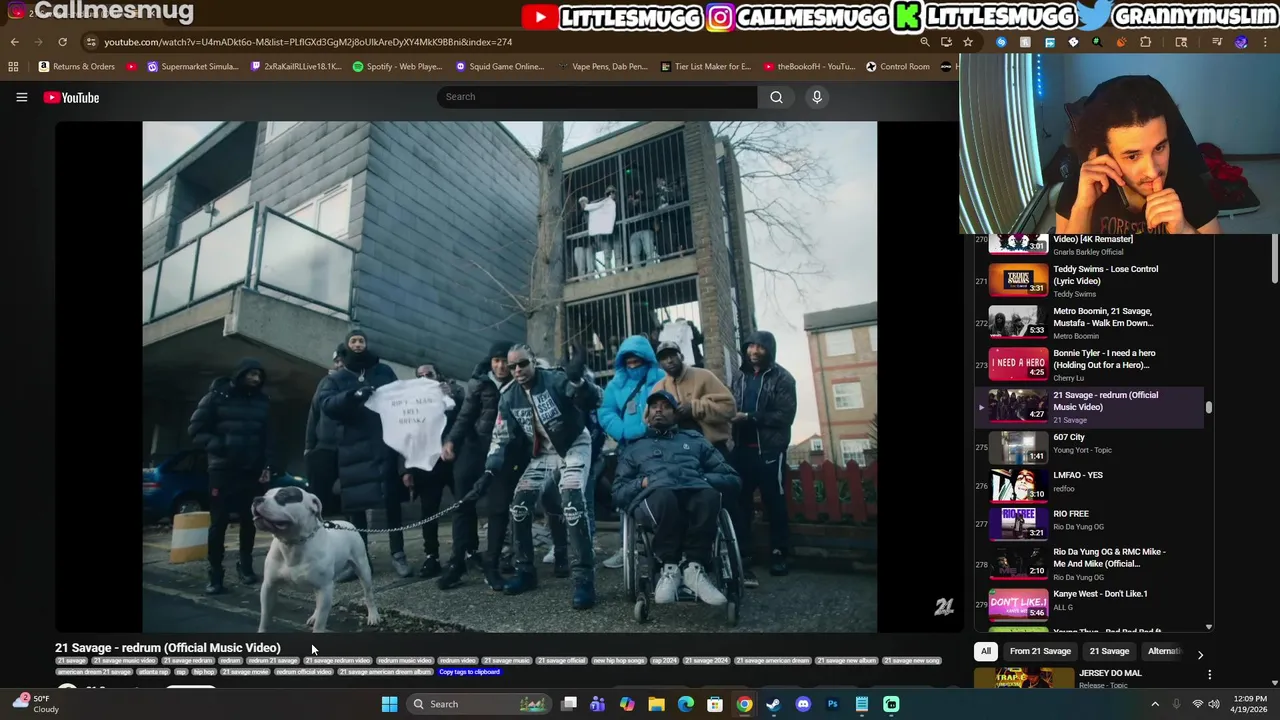Select the 21 Savage filter chip
Viewport: 1280px width, 720px height.
[x=1109, y=651]
